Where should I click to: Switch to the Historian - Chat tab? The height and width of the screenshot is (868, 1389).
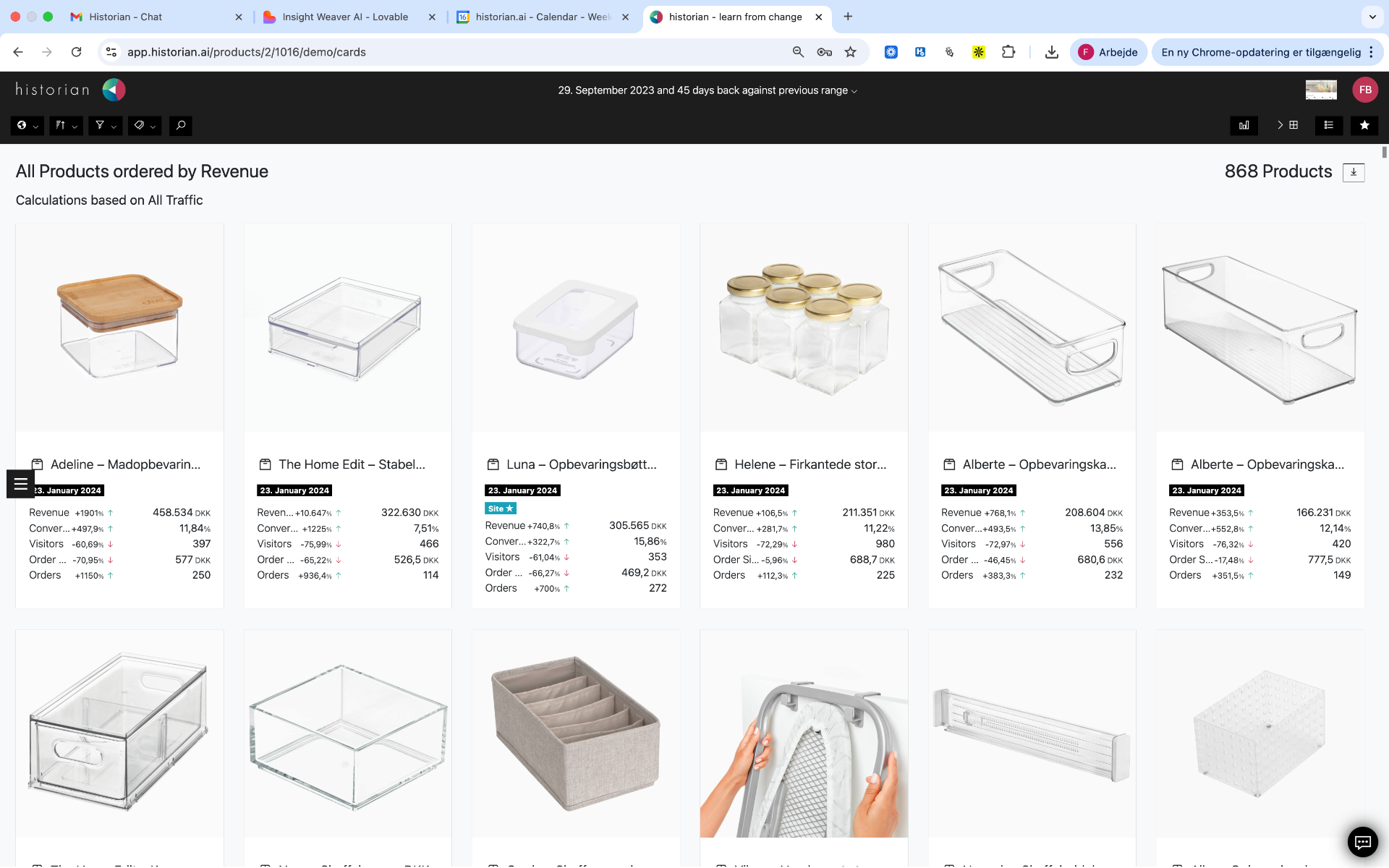pyautogui.click(x=157, y=17)
